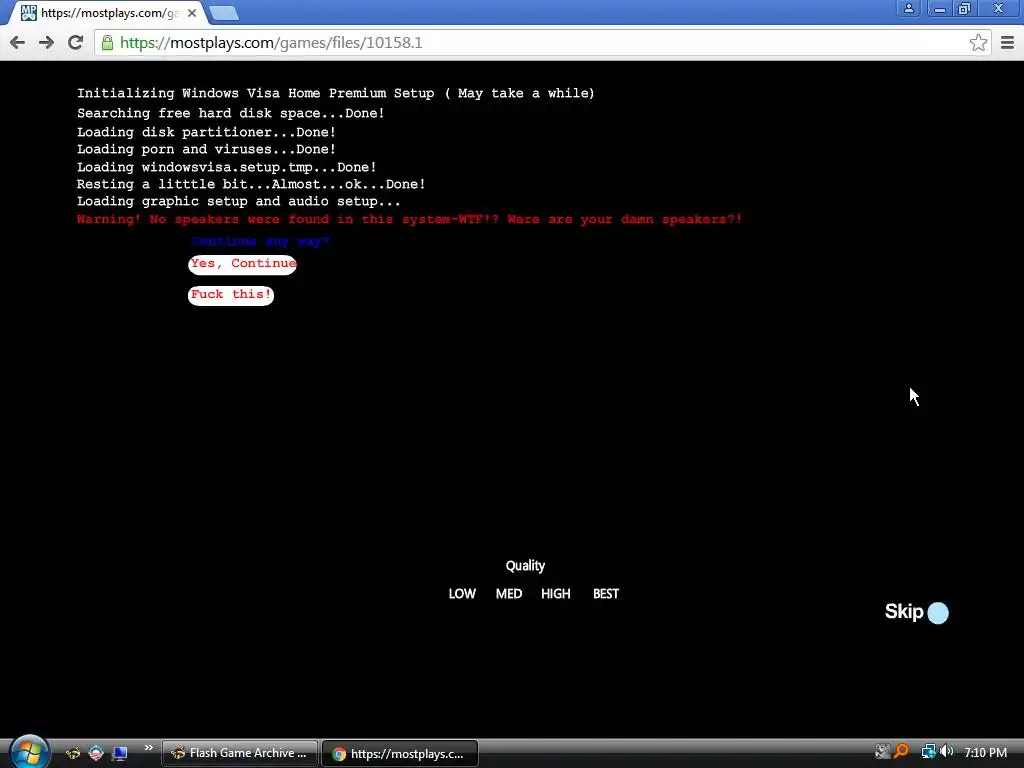This screenshot has height=768, width=1024.
Task: Click 'Resting a little bit' line
Action: point(251,184)
